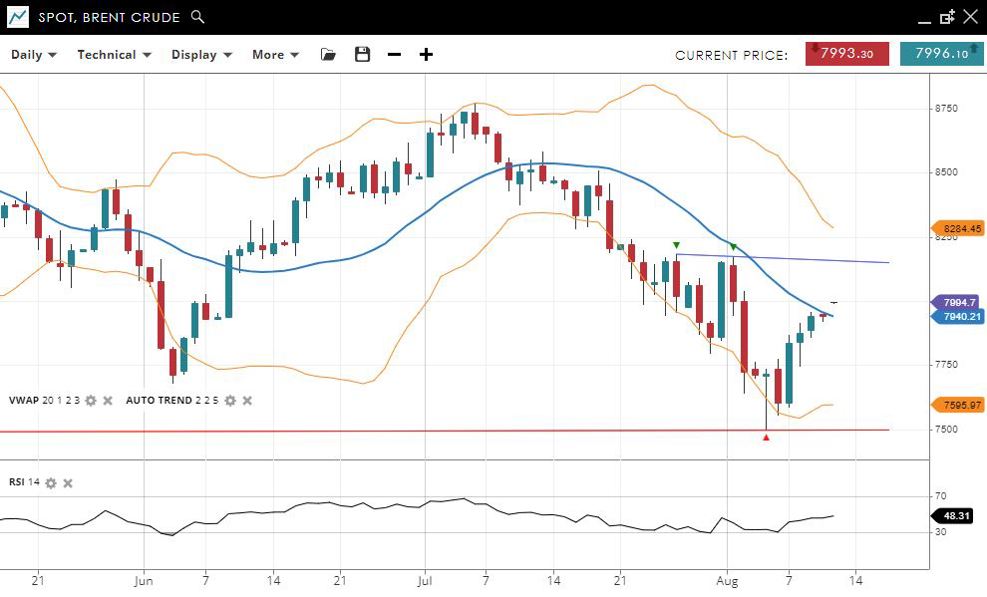Expand the Display options dropdown
This screenshot has height=597, width=987.
(x=201, y=55)
